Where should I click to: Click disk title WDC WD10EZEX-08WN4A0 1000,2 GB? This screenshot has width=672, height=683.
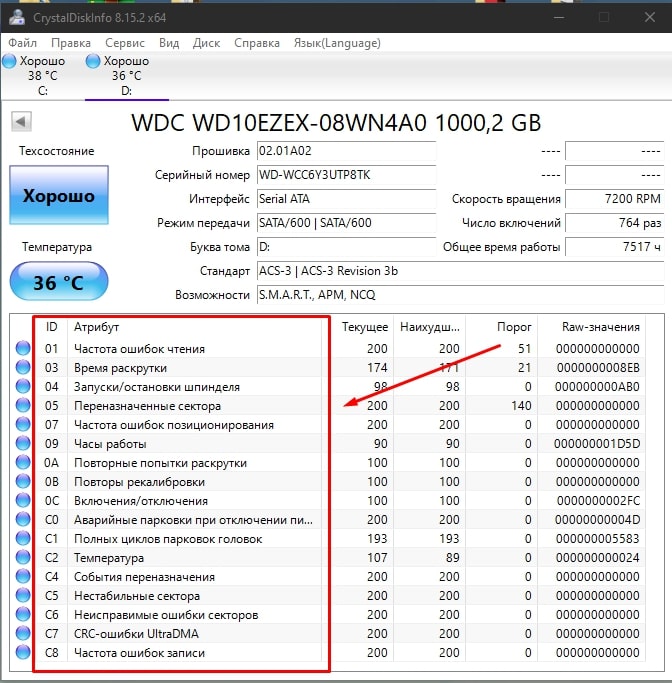tap(336, 122)
